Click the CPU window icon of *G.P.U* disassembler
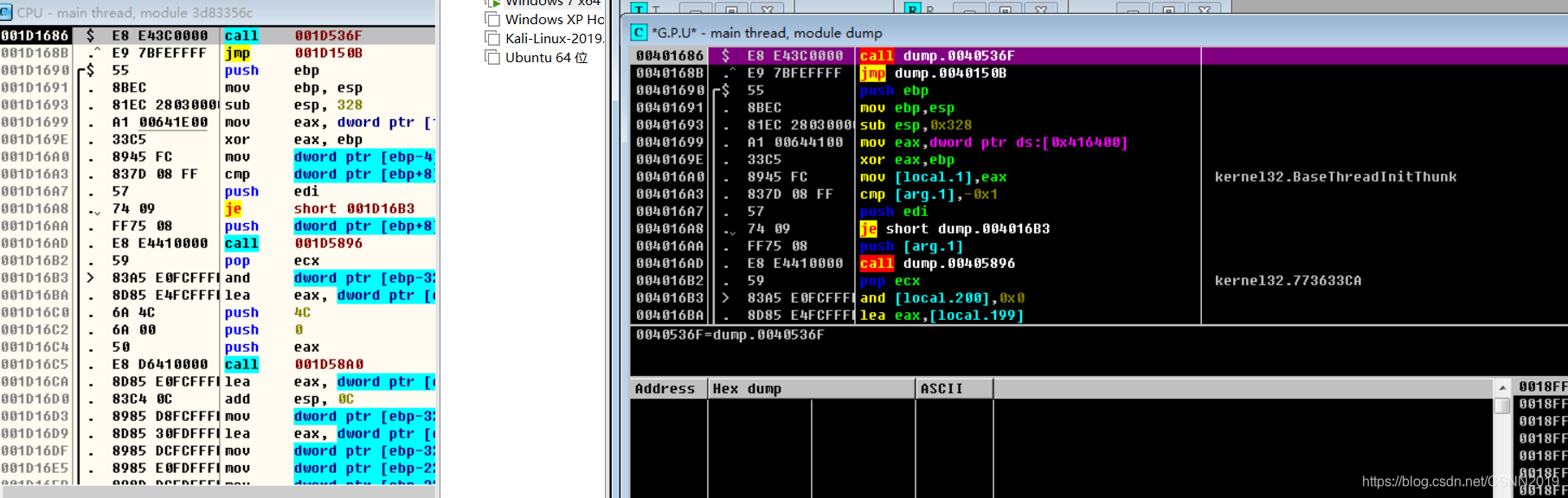This screenshot has height=498, width=1568. click(x=639, y=33)
